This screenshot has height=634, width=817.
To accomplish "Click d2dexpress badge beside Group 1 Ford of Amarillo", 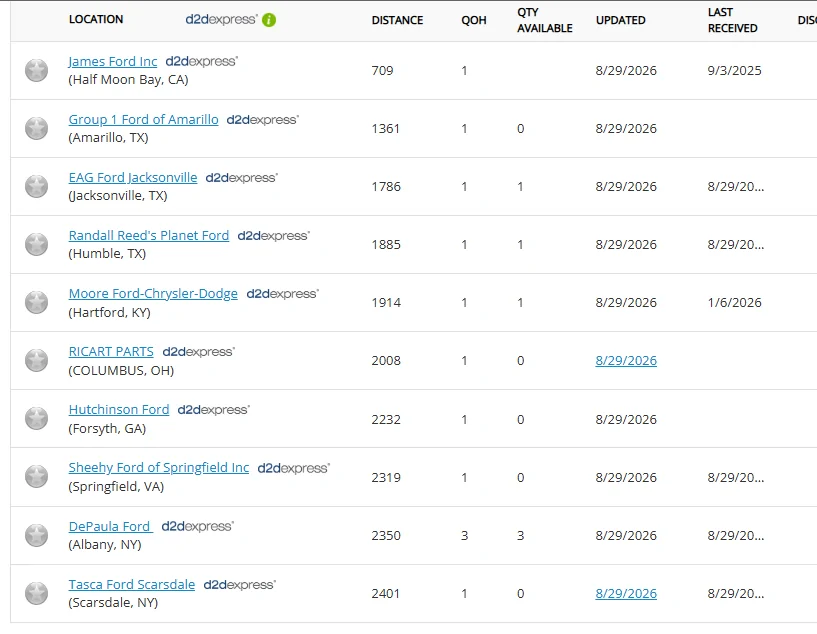I will coord(263,120).
